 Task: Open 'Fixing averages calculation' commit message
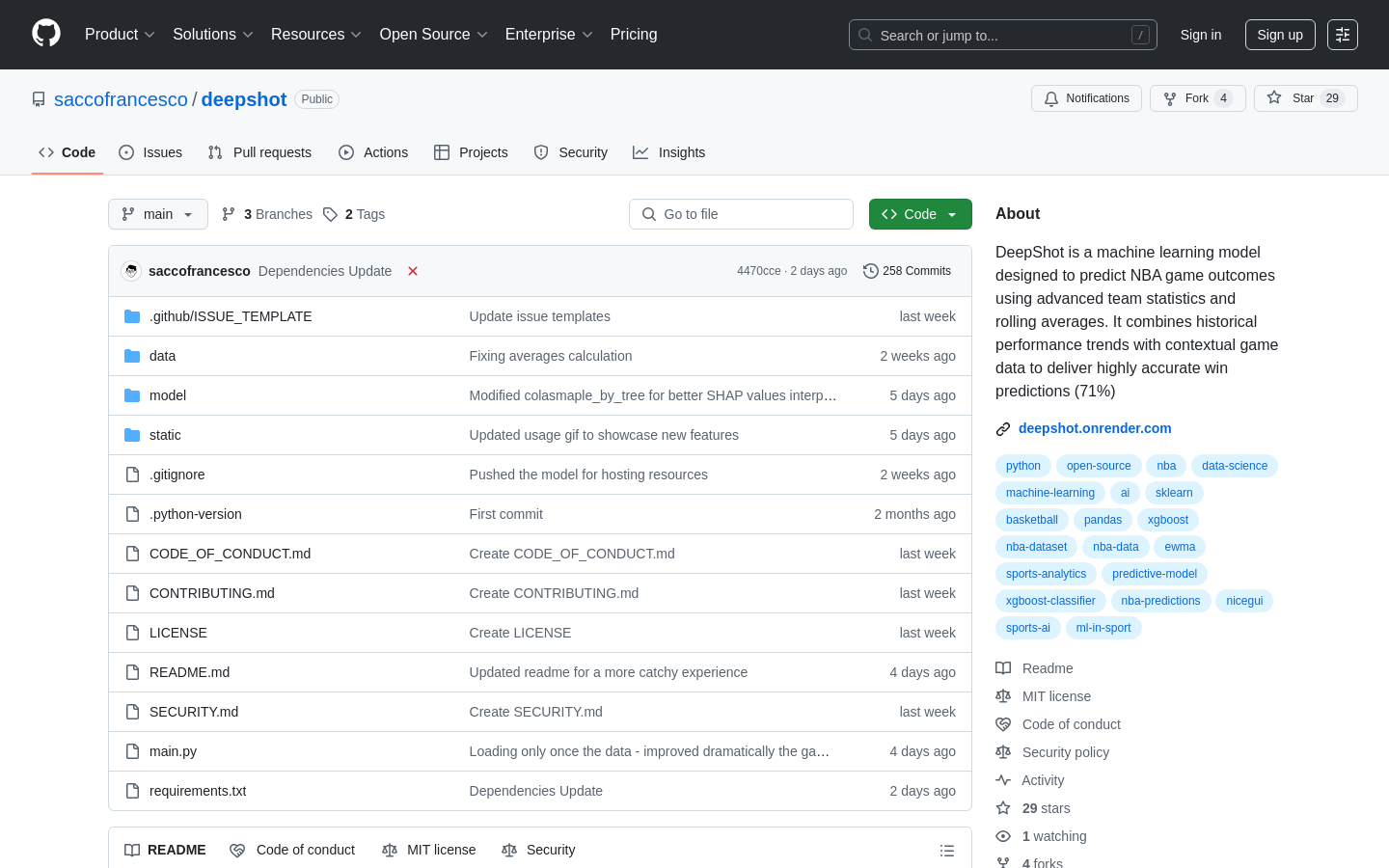tap(551, 356)
